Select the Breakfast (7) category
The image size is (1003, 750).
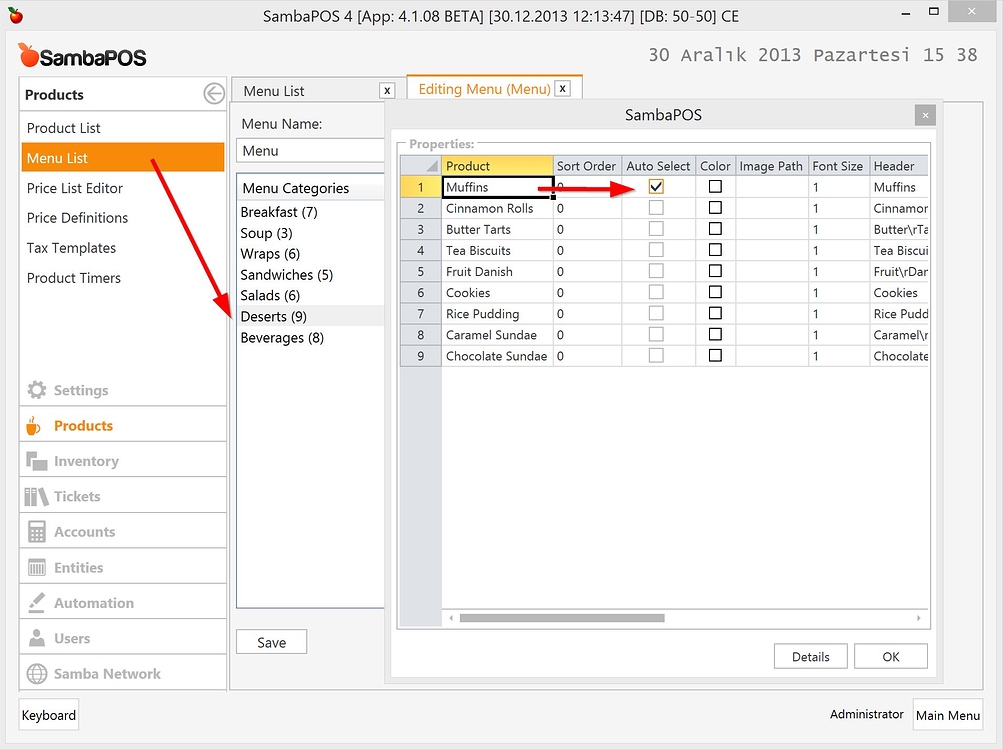(x=311, y=212)
